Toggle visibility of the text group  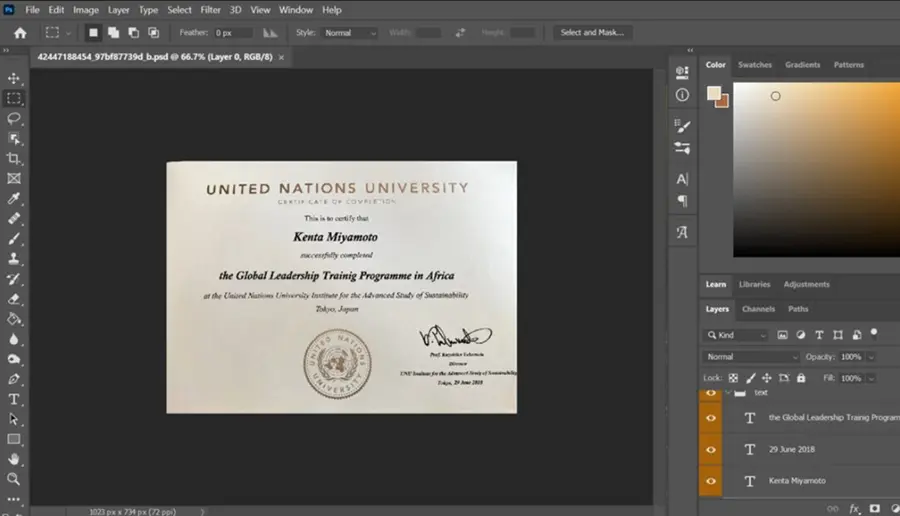[711, 393]
